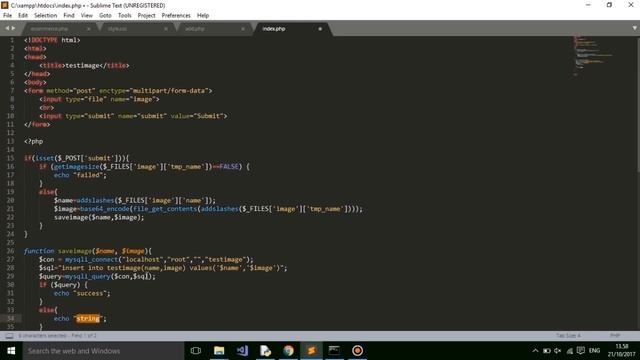
Task: Go to next tab with right arrow
Action: tap(13, 28)
